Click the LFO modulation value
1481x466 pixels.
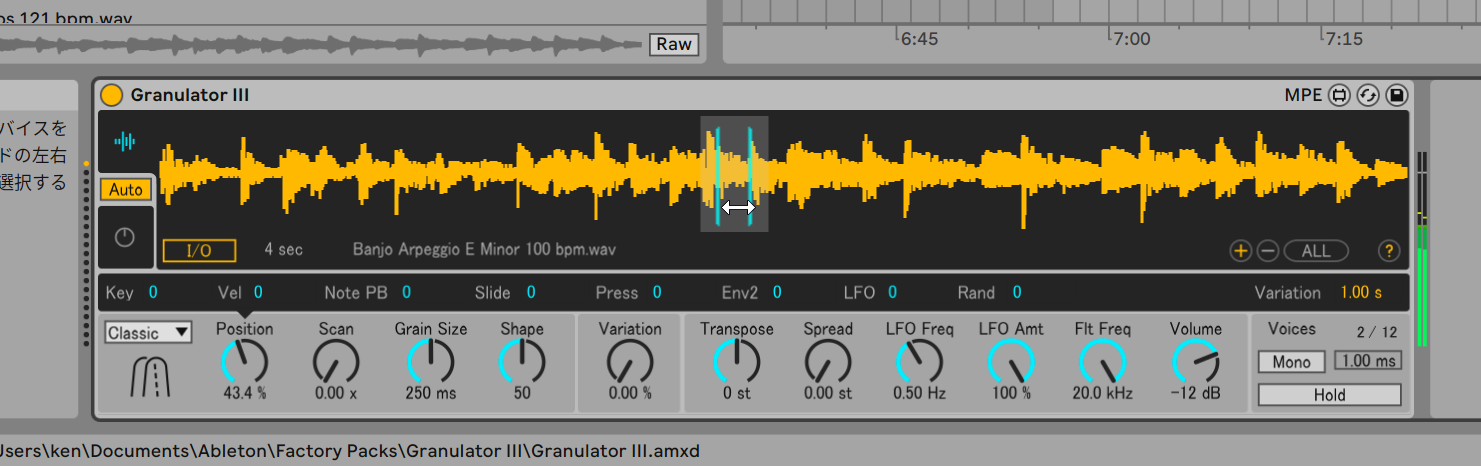(892, 292)
